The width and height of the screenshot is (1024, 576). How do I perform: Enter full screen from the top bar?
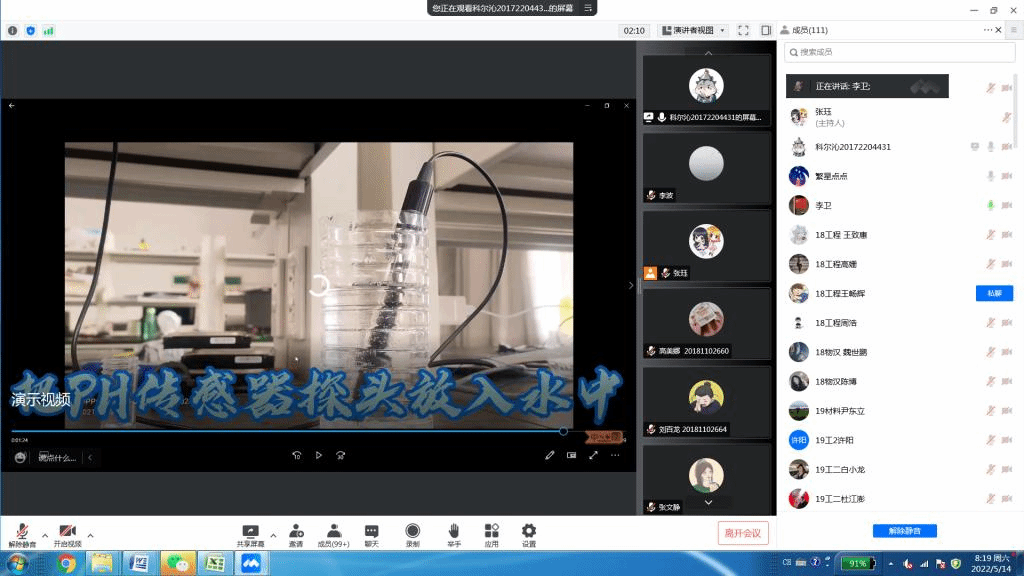click(743, 30)
